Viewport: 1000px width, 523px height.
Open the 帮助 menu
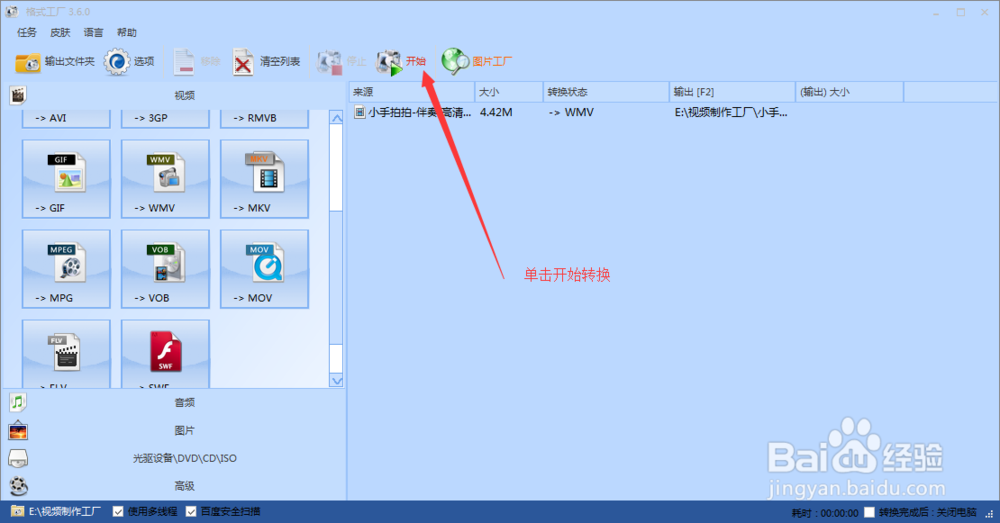click(126, 33)
